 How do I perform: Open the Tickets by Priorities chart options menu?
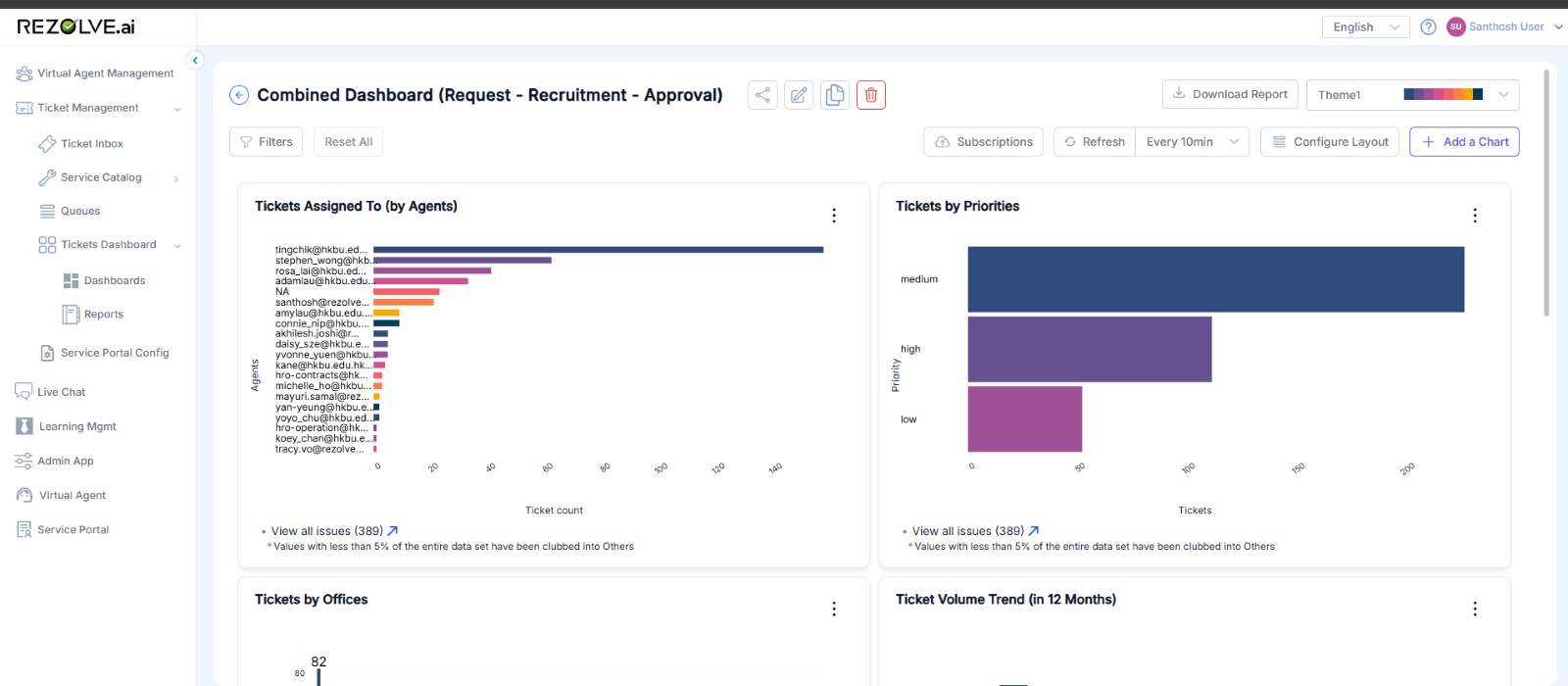pyautogui.click(x=1475, y=216)
